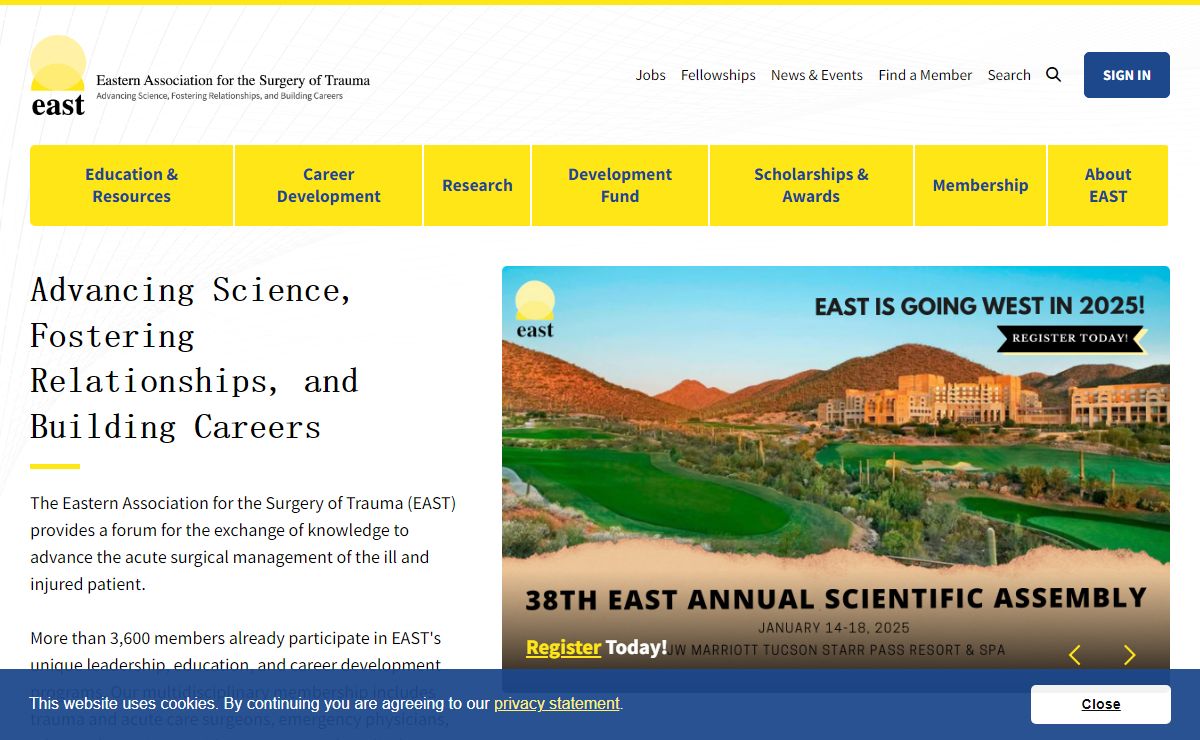Click the Search text link
Viewport: 1200px width, 740px height.
coord(1009,75)
